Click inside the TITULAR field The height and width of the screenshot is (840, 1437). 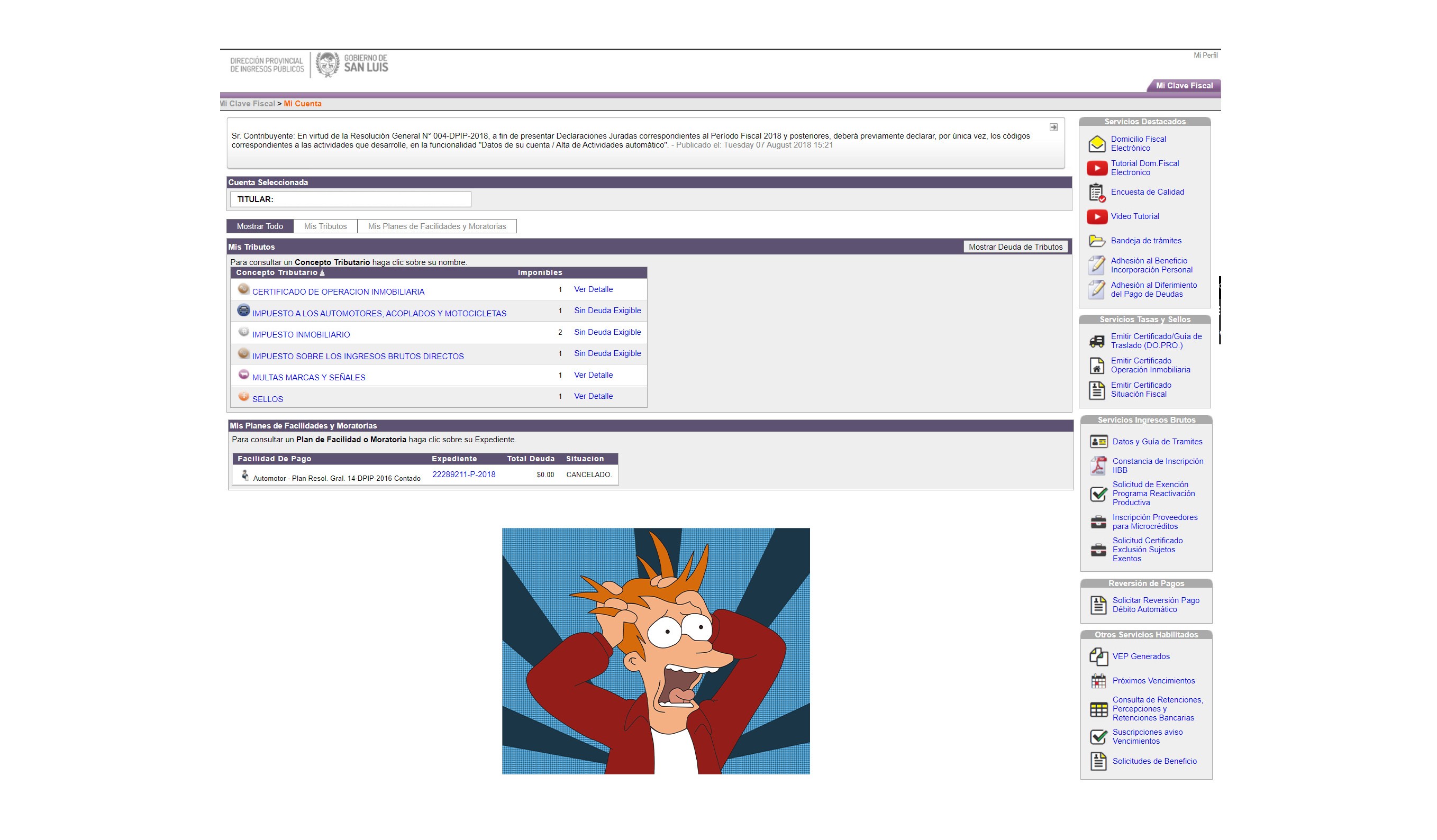click(351, 199)
